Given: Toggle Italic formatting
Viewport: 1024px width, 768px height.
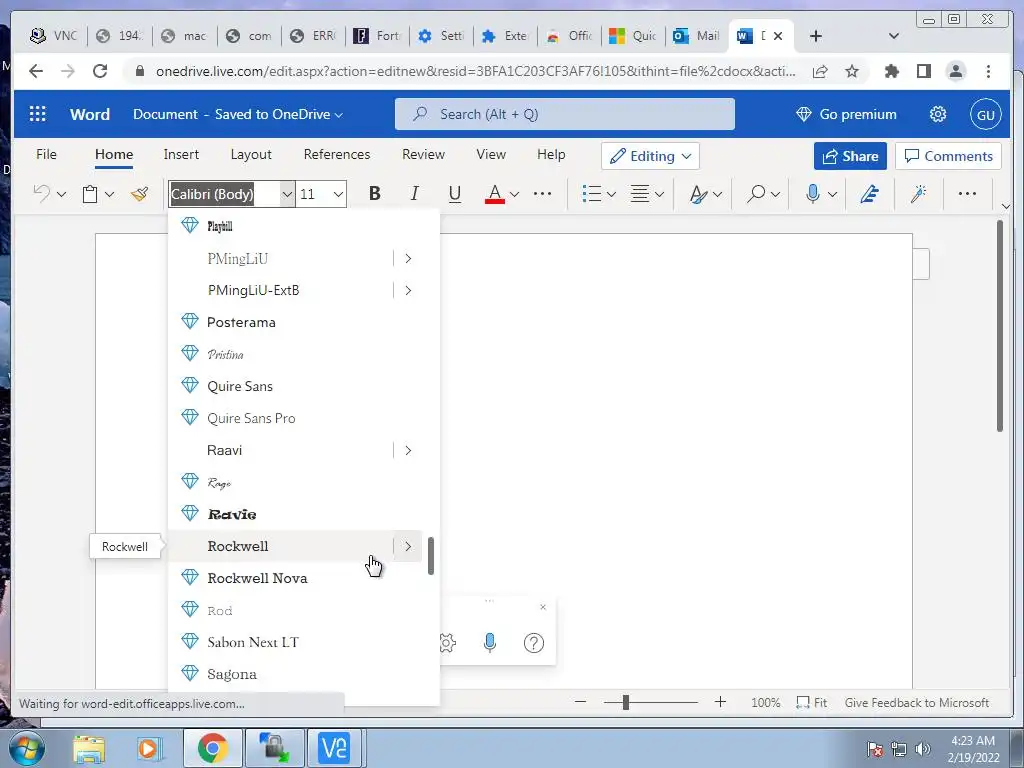Looking at the screenshot, I should click(x=414, y=193).
